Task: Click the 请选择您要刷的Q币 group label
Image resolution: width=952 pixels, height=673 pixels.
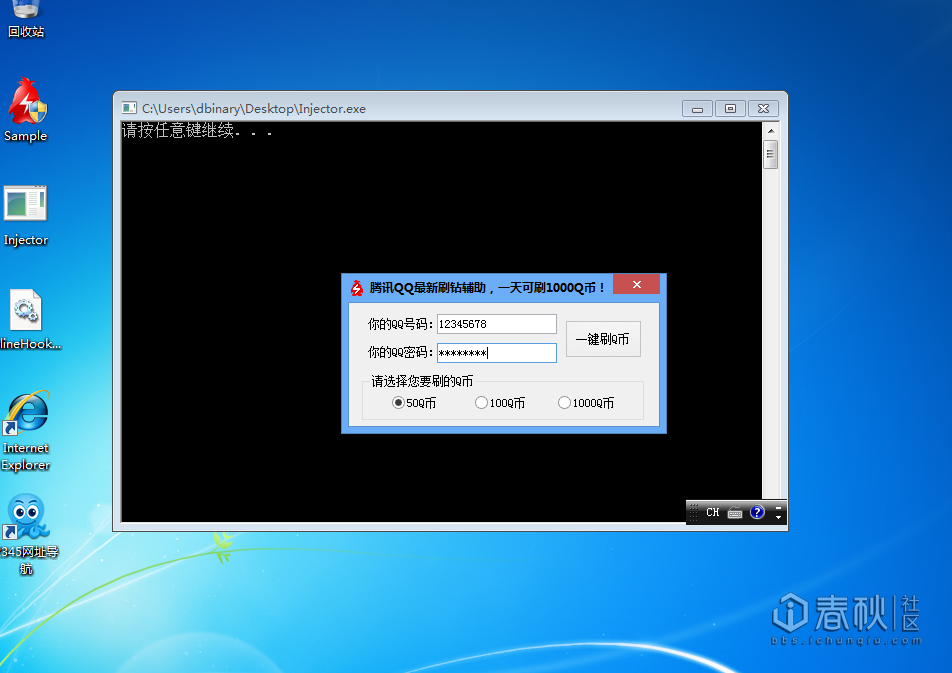Action: click(x=422, y=381)
